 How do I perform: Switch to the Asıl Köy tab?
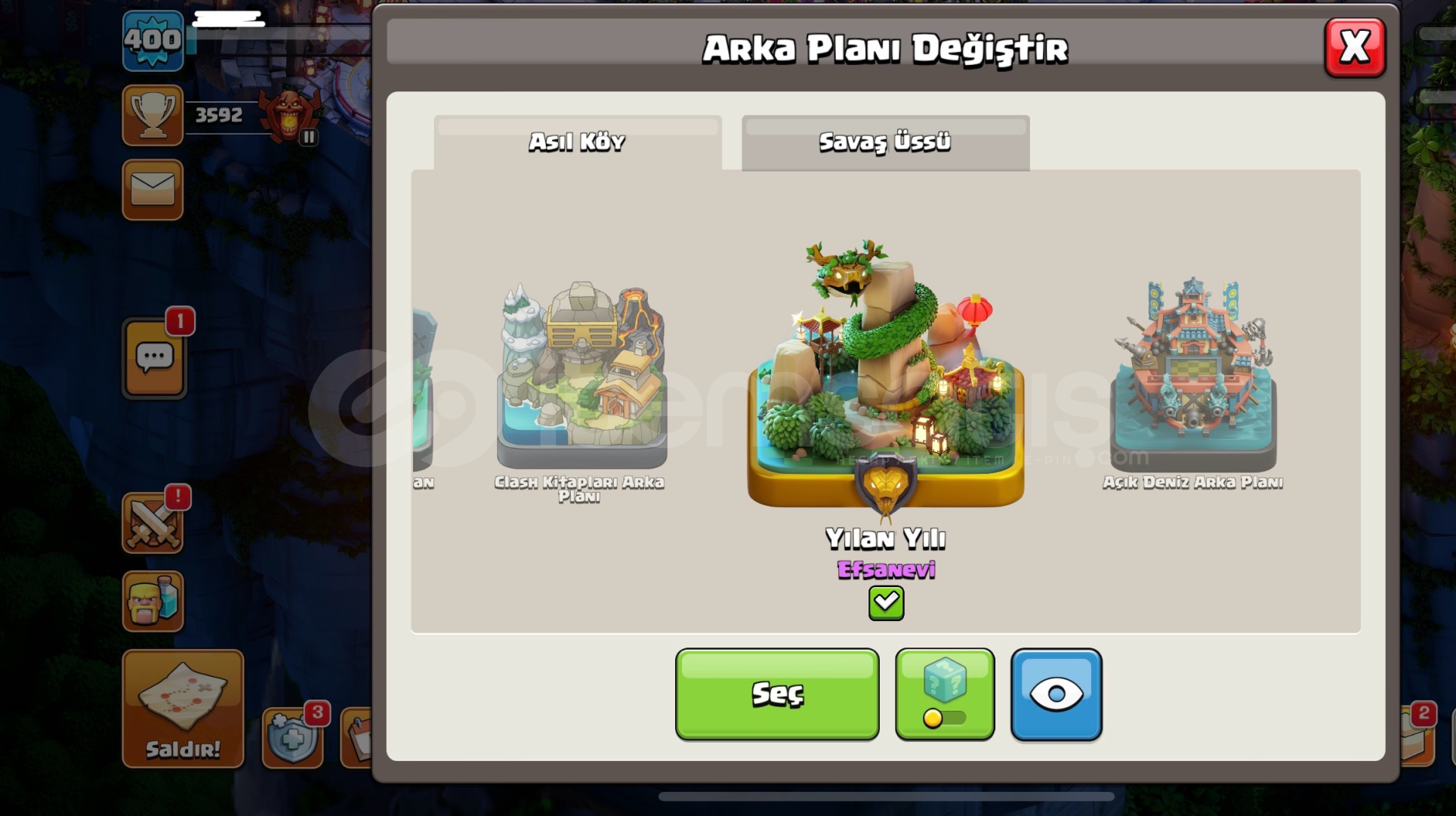pos(578,142)
